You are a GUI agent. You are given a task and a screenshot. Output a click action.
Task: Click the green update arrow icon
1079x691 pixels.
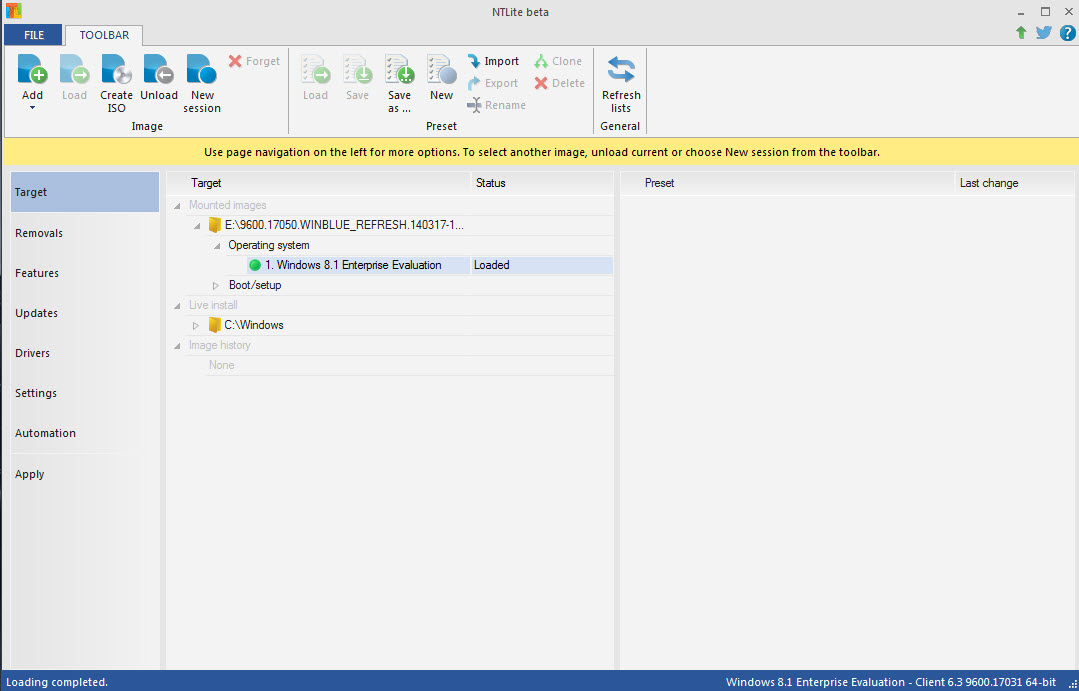click(1021, 32)
